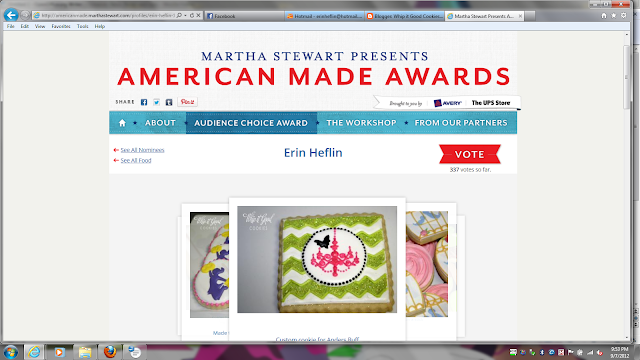The image size is (640, 360).
Task: Select the purple silhouette cookie thumbnail
Action: click(x=209, y=264)
